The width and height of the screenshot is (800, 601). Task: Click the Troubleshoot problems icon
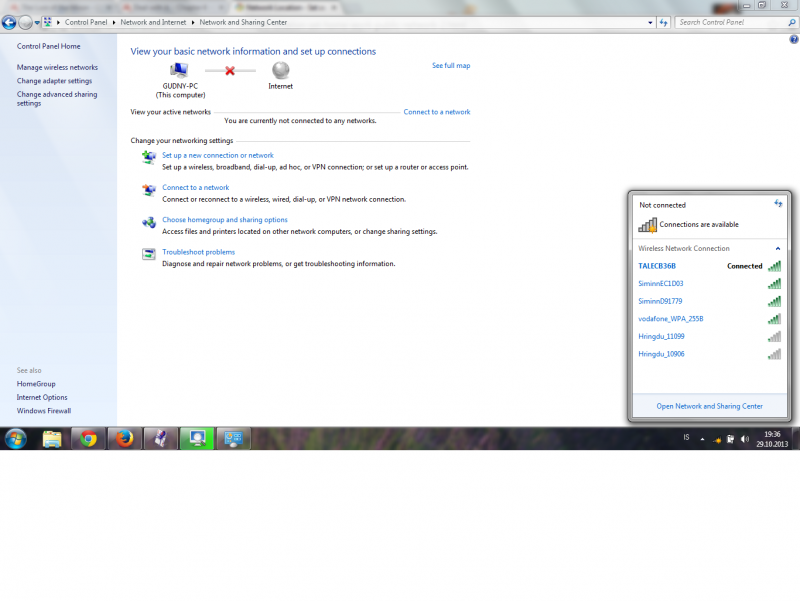[x=148, y=254]
